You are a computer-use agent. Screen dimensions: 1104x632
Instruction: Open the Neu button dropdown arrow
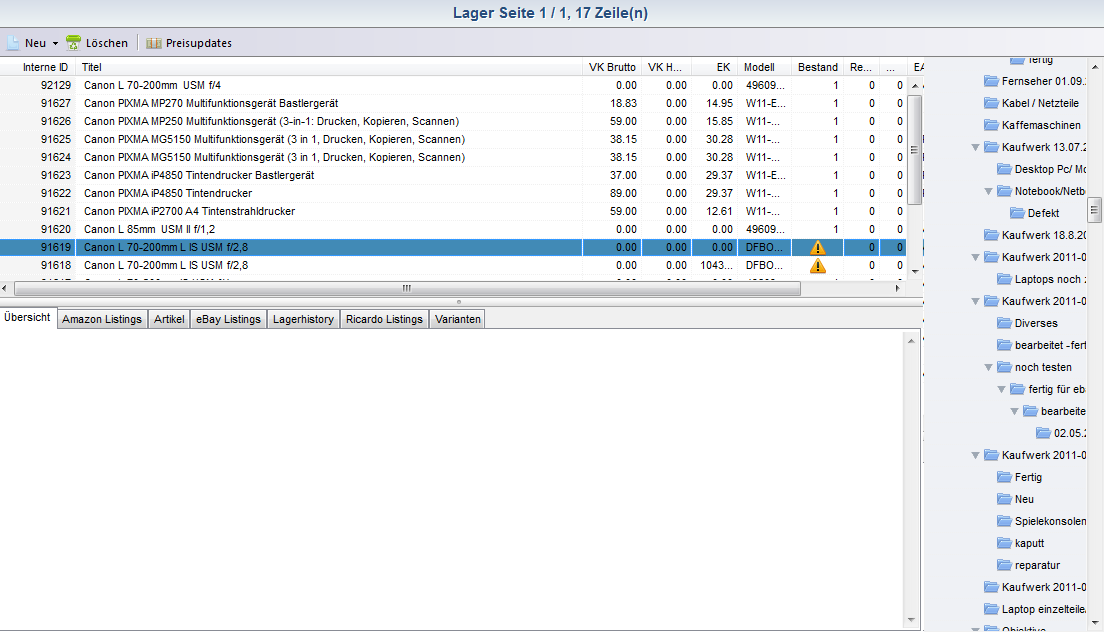pos(55,44)
